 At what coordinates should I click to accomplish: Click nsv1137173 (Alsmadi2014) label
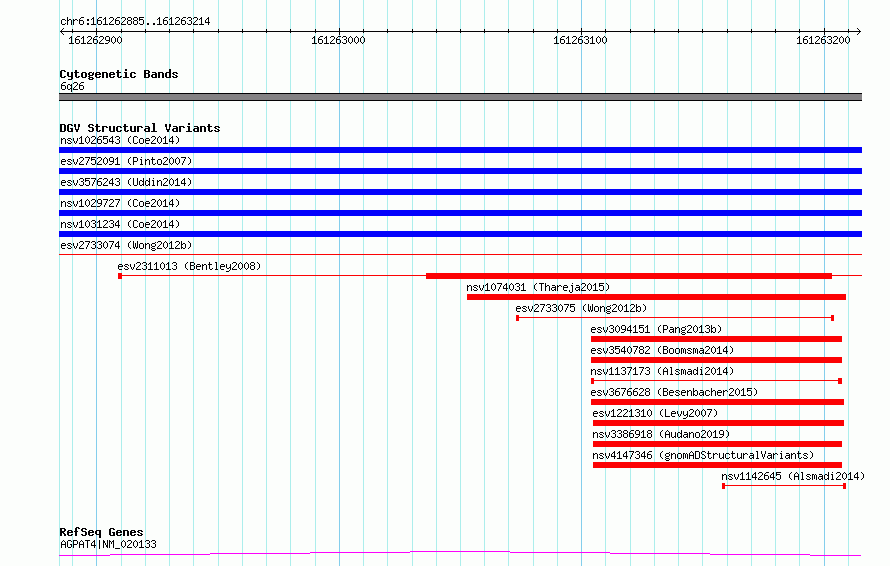662,371
